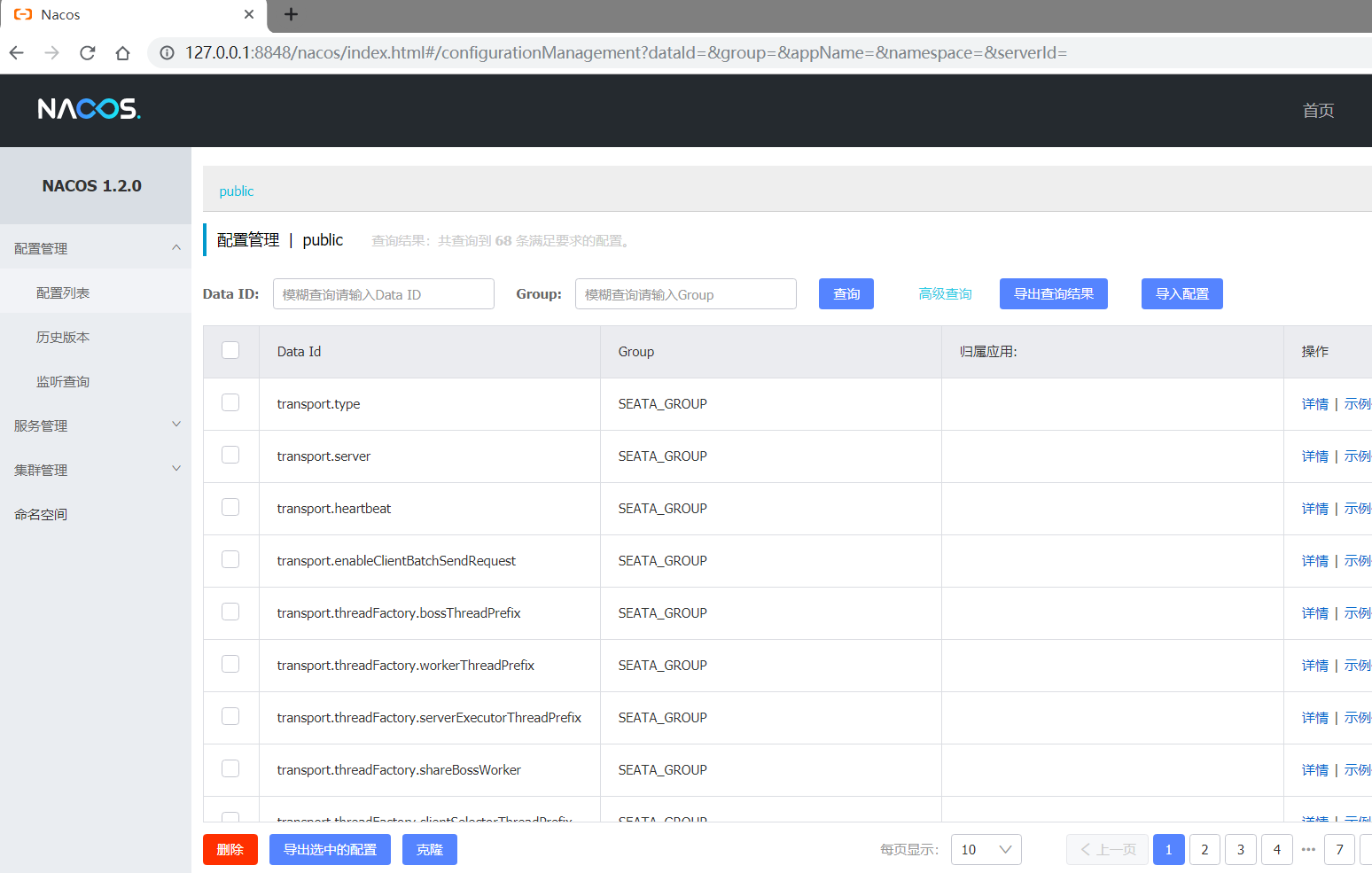View site information icon in address bar

[x=167, y=53]
